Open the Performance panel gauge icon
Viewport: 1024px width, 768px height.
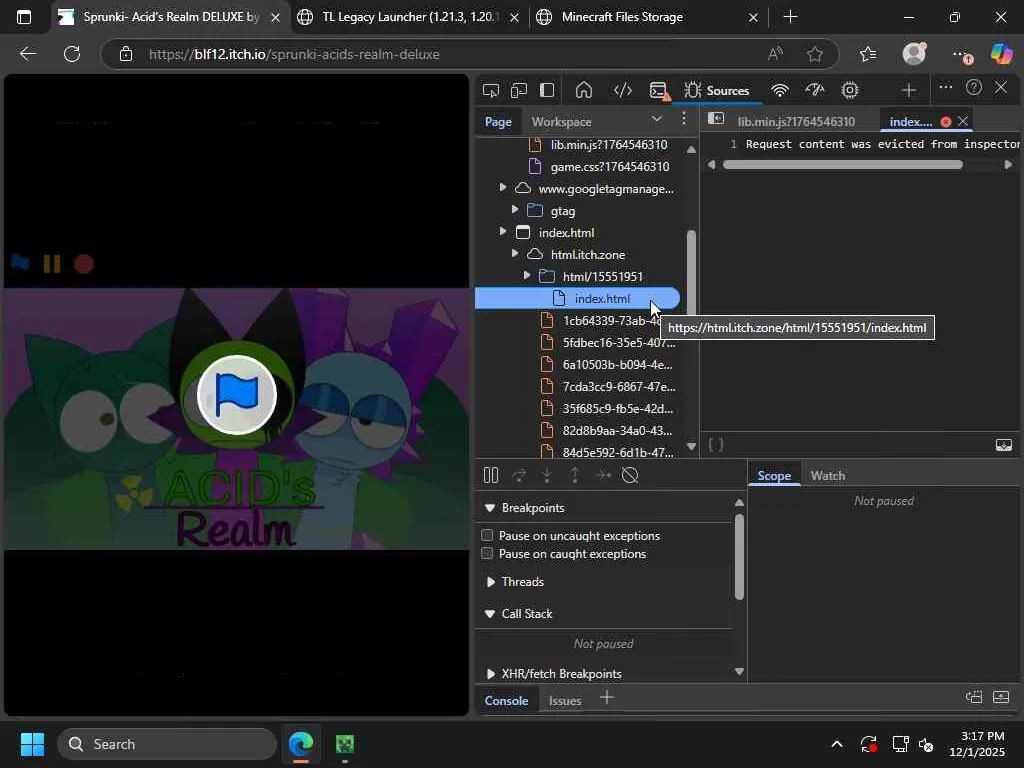click(x=814, y=90)
